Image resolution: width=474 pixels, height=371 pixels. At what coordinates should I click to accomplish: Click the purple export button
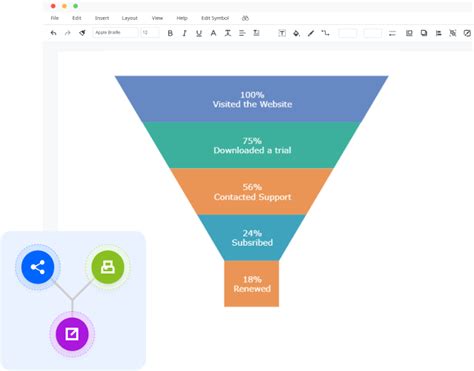[72, 334]
